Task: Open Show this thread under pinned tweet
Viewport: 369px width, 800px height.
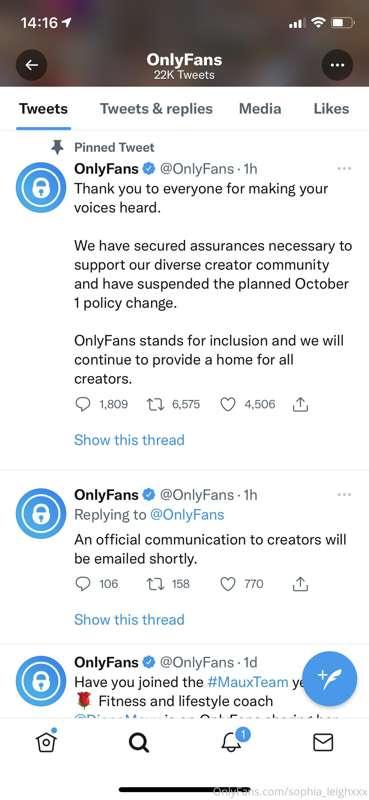Action: [x=129, y=440]
